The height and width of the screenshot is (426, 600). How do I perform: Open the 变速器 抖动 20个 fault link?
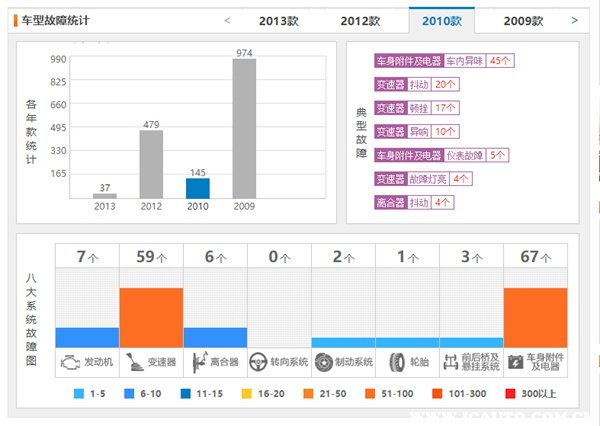445,84
